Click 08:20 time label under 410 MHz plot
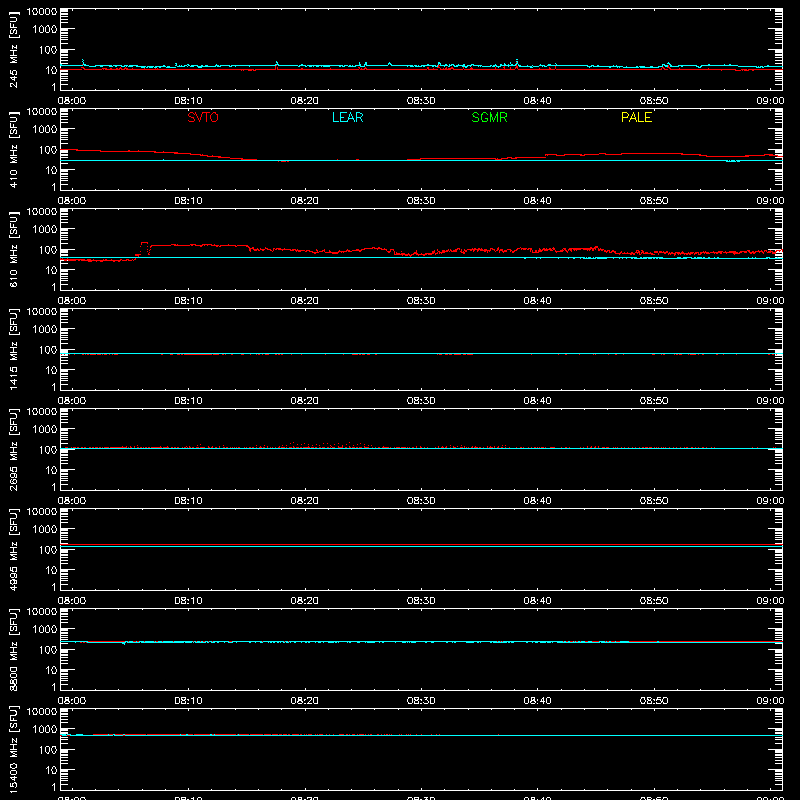 pos(305,201)
